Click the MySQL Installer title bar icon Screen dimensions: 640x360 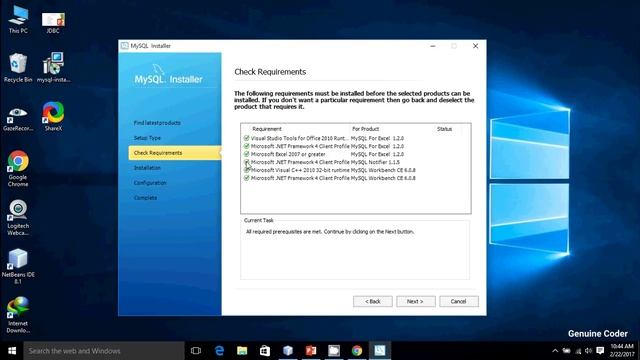coord(124,46)
